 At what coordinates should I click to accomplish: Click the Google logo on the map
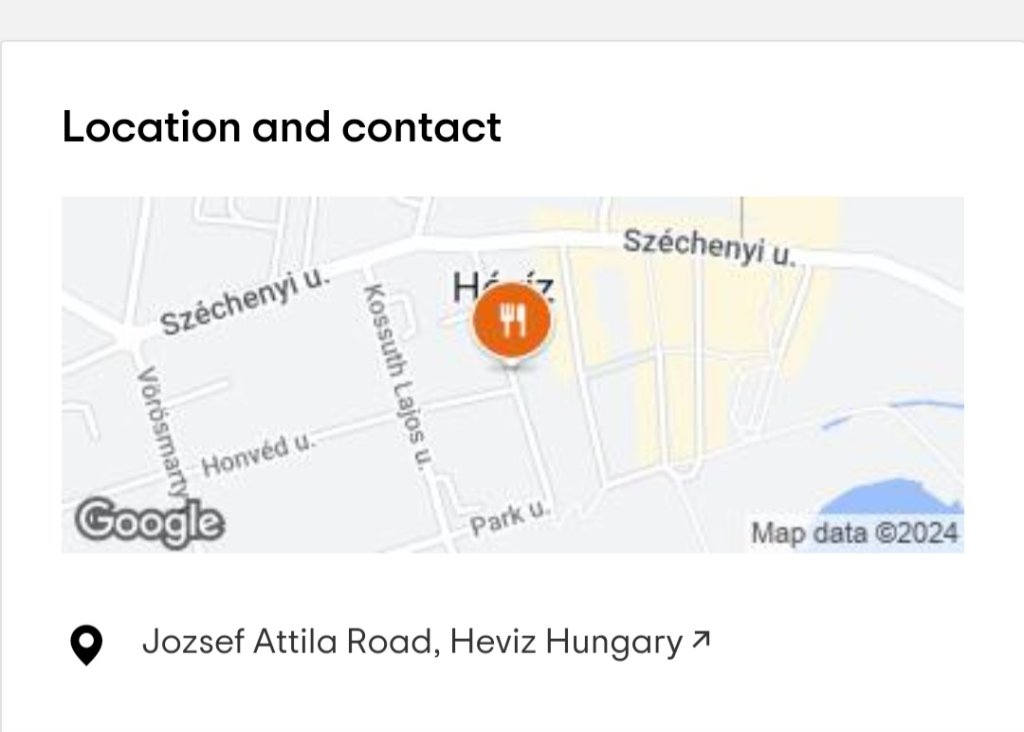[149, 521]
